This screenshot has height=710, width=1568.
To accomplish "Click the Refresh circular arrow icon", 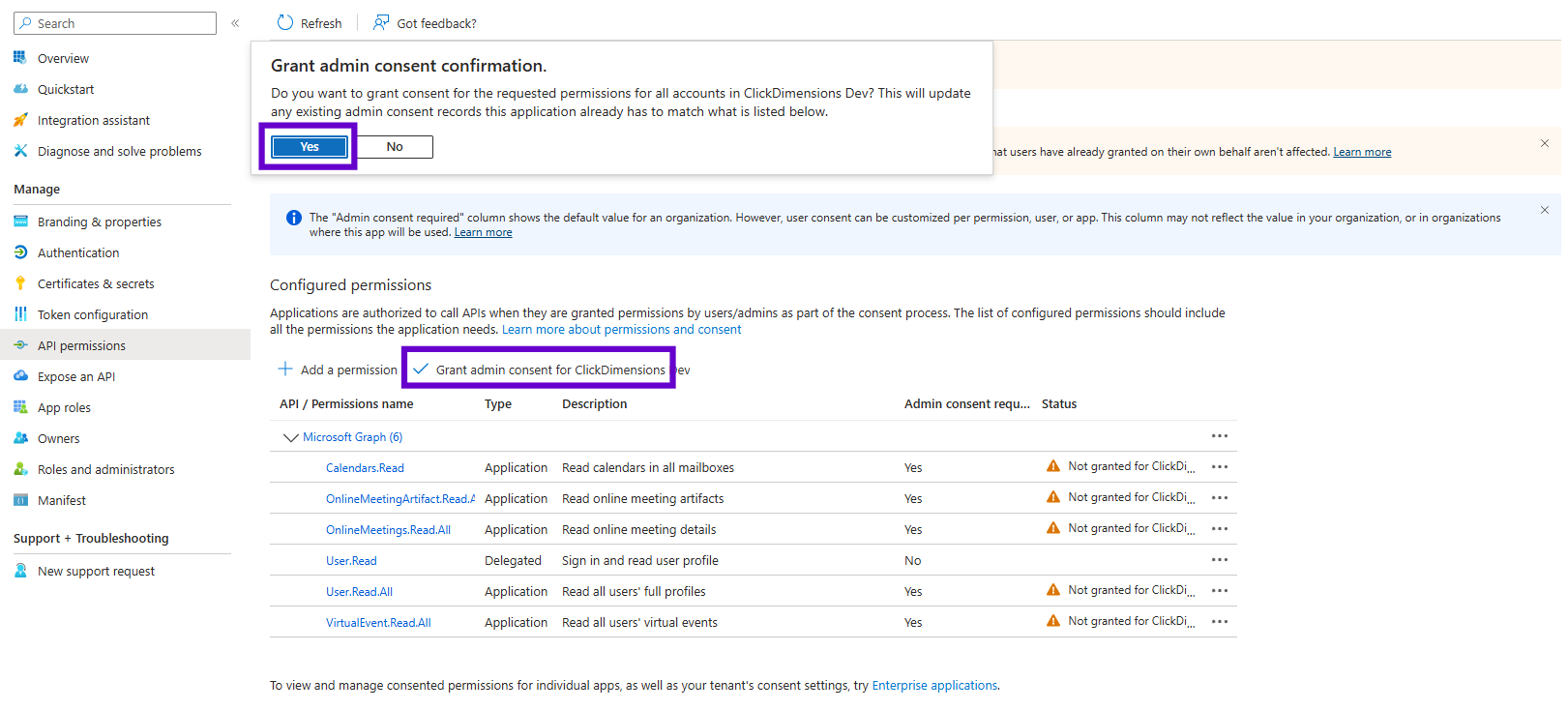I will pos(285,22).
